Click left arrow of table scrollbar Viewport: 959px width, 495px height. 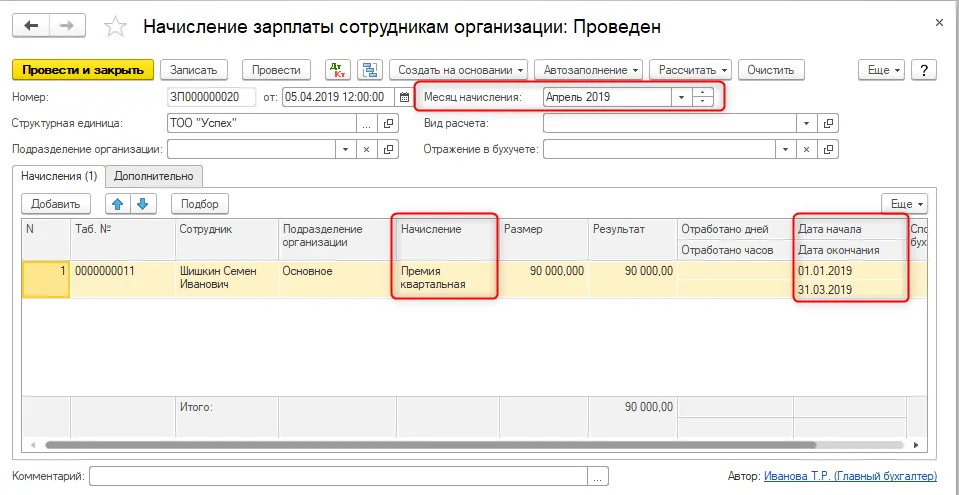click(x=32, y=445)
